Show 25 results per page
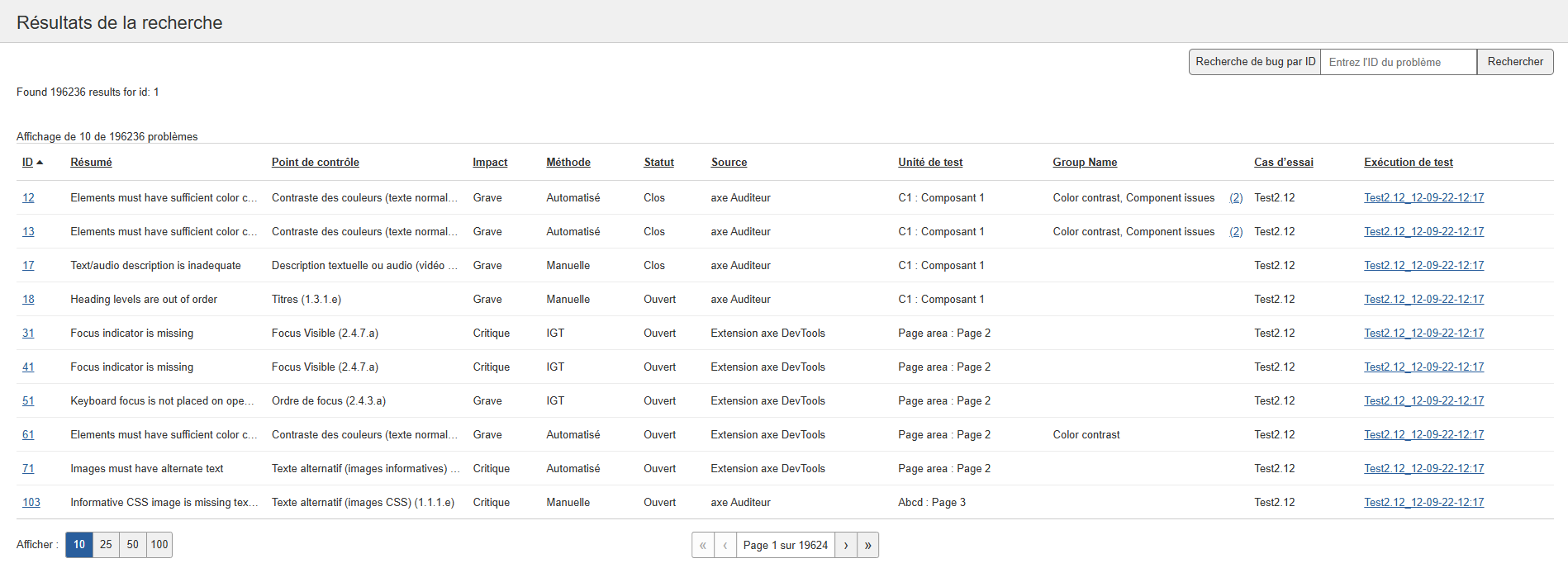 [x=106, y=545]
